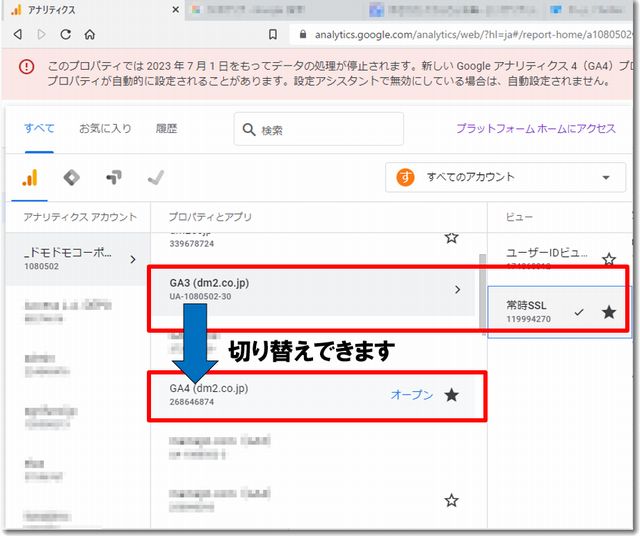
Task: Click the プロパティとアプリ column header
Action: 210,217
